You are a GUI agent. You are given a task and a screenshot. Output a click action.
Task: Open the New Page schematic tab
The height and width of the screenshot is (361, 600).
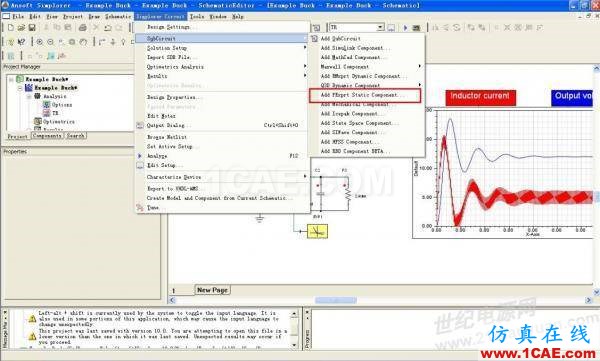click(212, 290)
